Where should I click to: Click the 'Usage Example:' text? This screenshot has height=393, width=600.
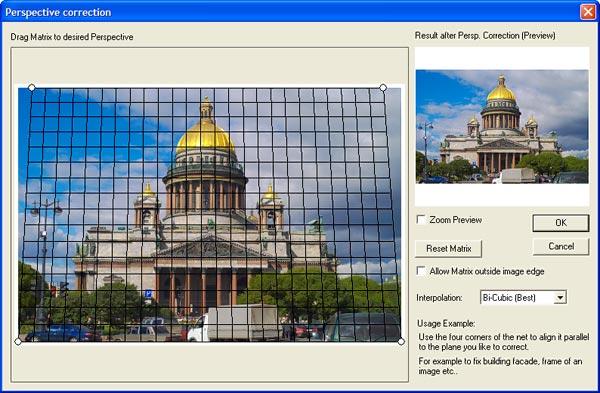tap(446, 323)
